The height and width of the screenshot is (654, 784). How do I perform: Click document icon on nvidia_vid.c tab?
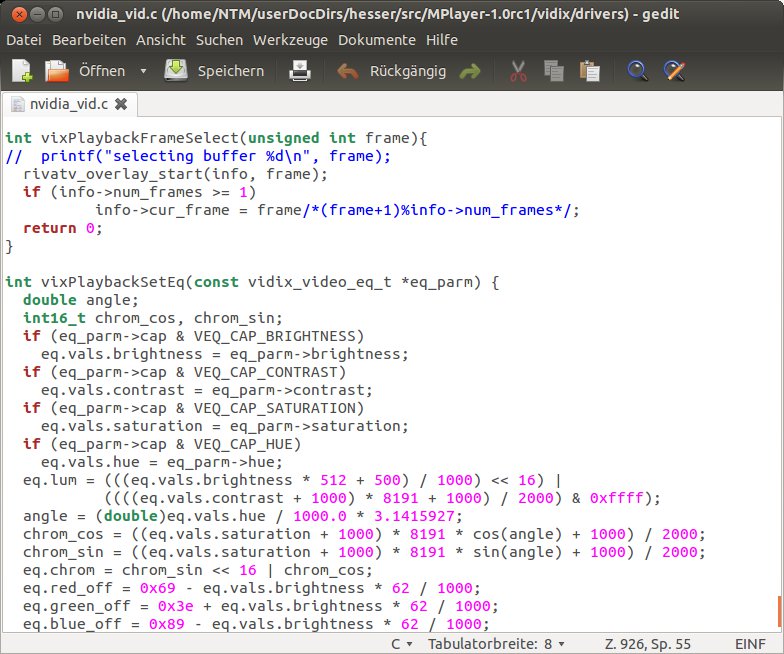[18, 104]
